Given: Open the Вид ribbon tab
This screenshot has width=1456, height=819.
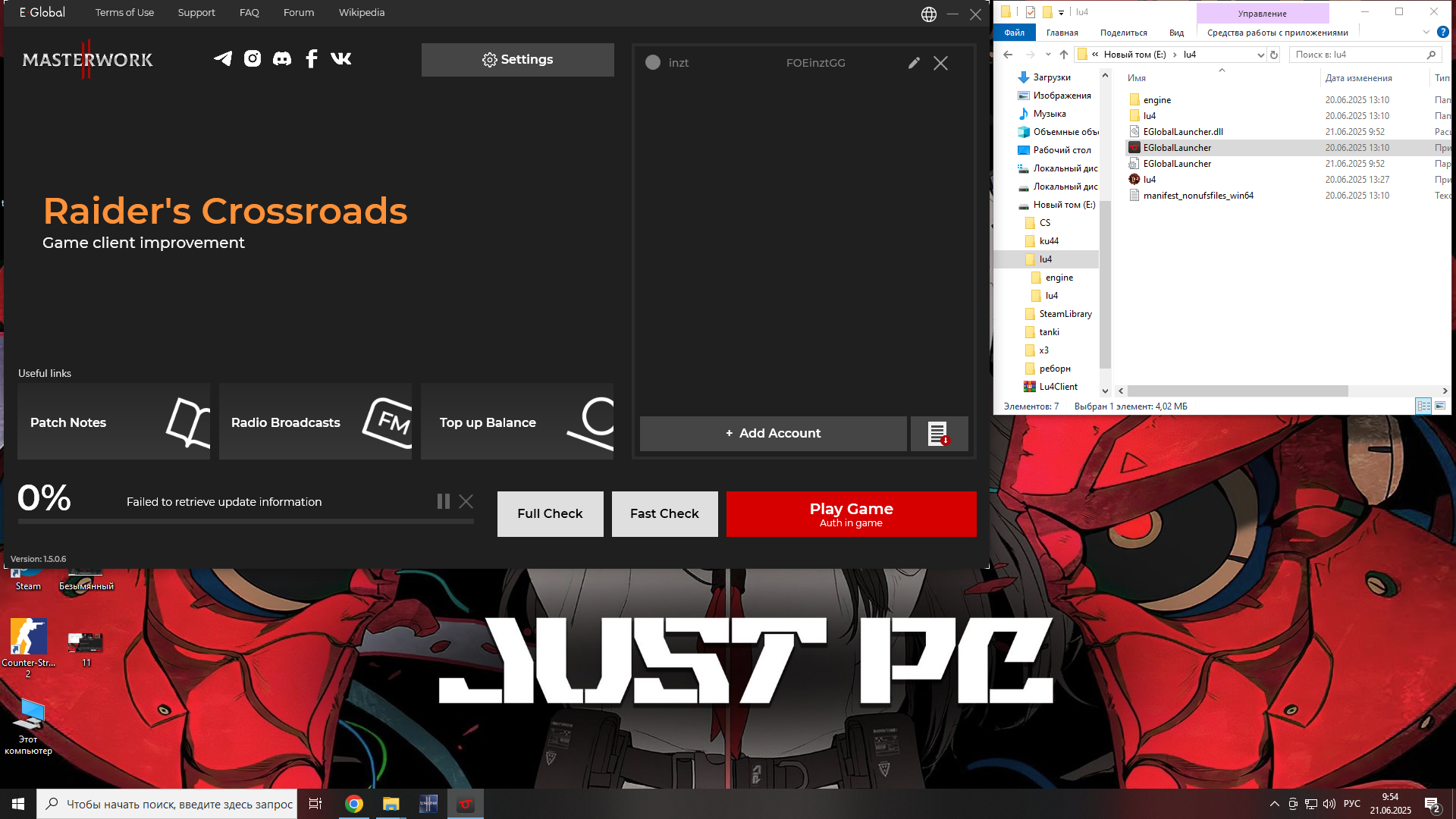Looking at the screenshot, I should [1176, 33].
